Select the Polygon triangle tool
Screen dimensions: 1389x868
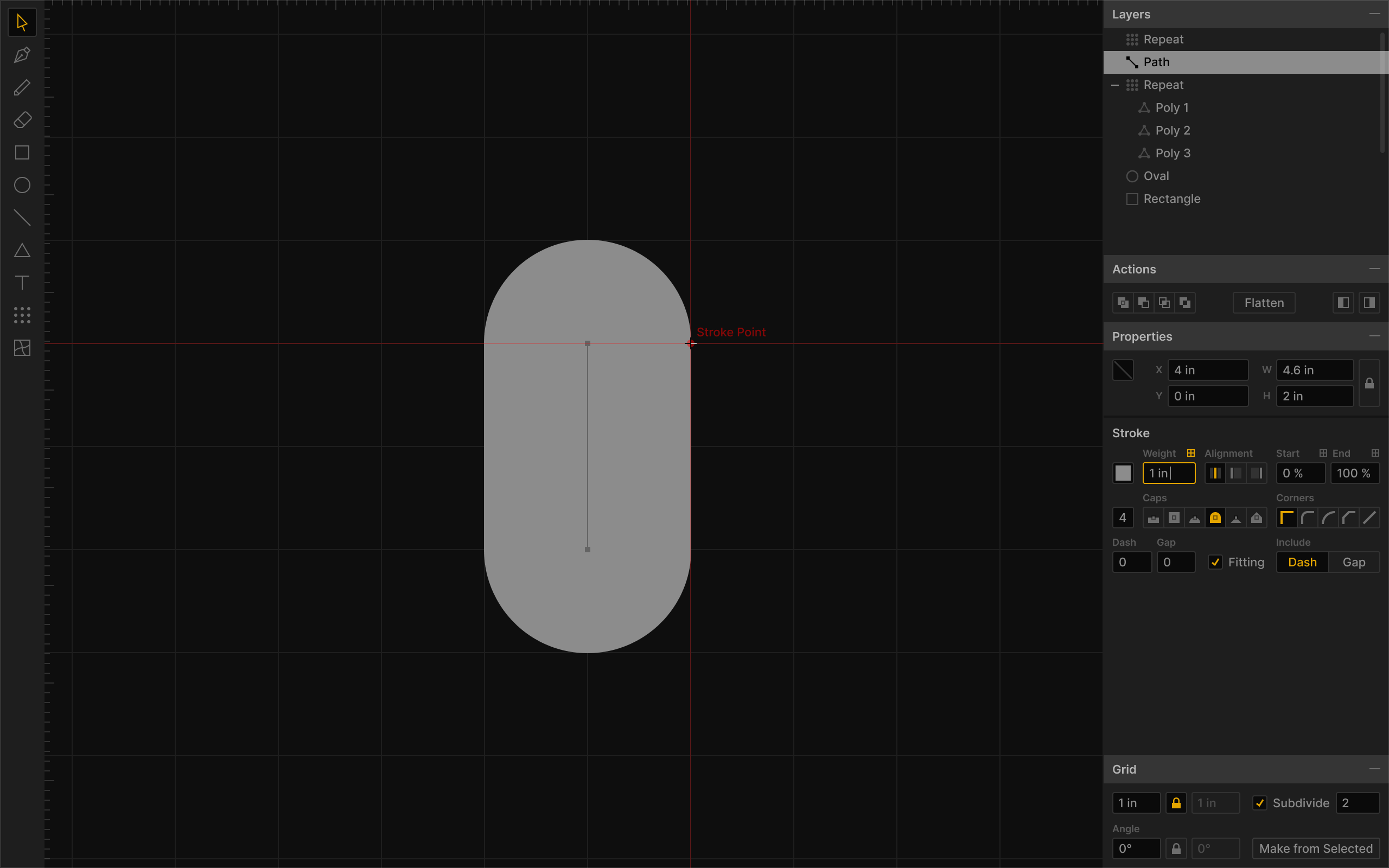[x=22, y=250]
